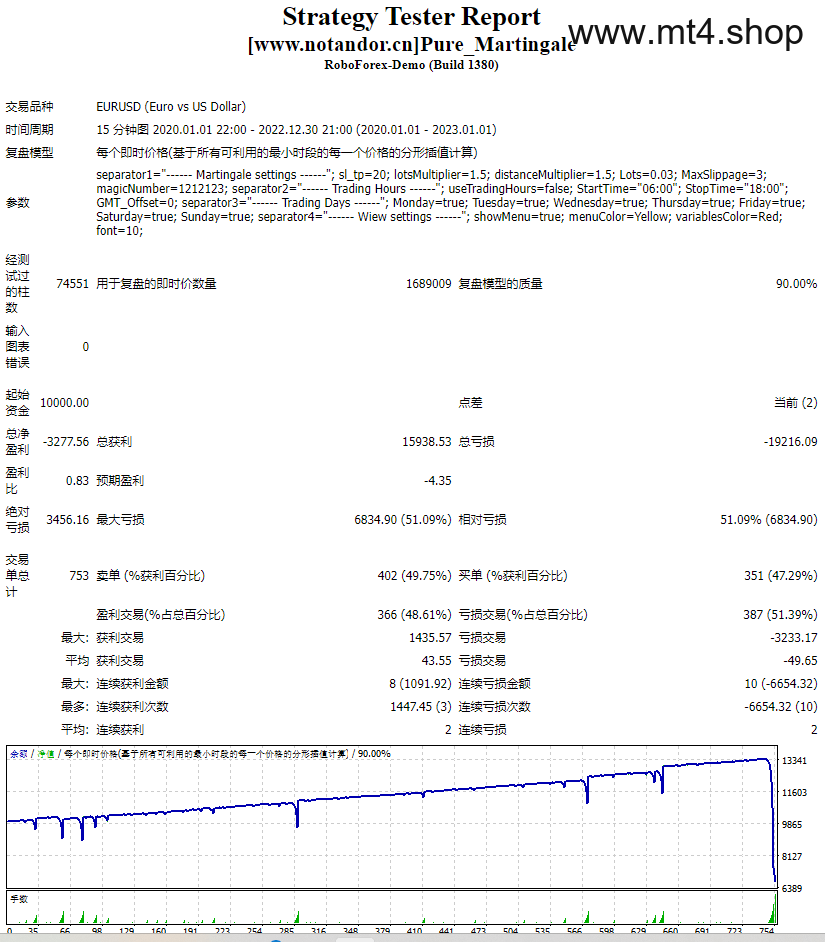Image resolution: width=825 pixels, height=942 pixels.
Task: Click the Martingale settings parameters block
Action: click(x=451, y=202)
